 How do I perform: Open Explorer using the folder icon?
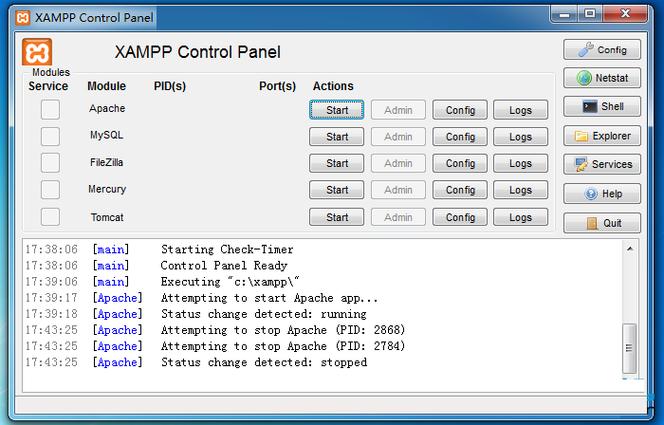[x=602, y=136]
